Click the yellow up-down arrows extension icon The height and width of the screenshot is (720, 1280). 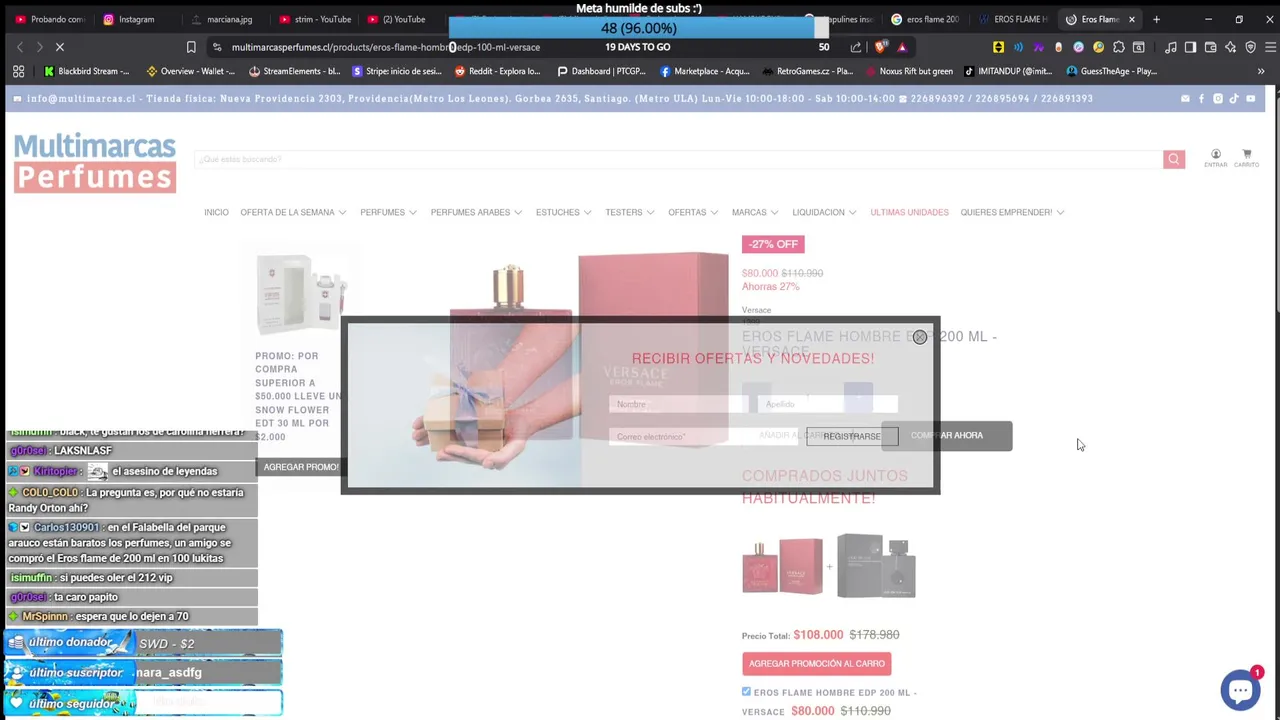pyautogui.click(x=998, y=47)
